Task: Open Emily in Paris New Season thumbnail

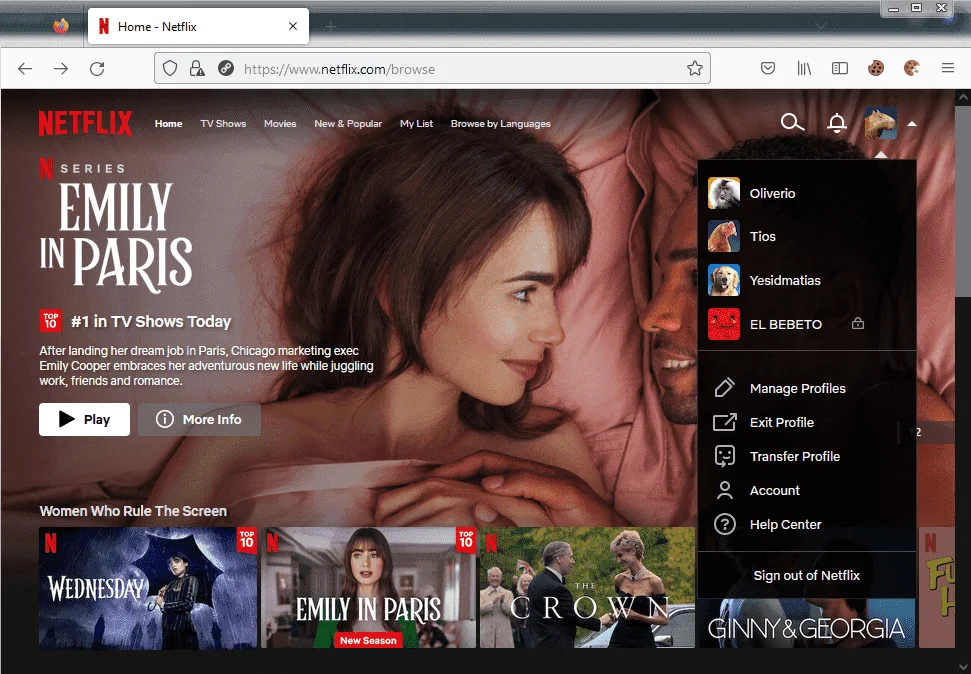Action: point(368,588)
